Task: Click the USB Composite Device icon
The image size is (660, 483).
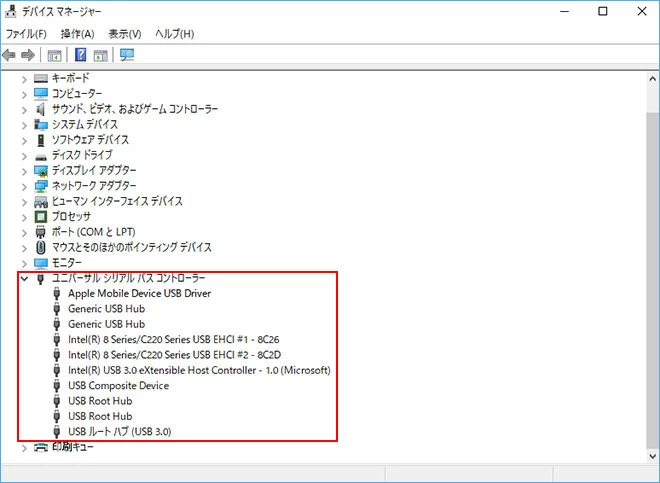Action: tap(57, 386)
